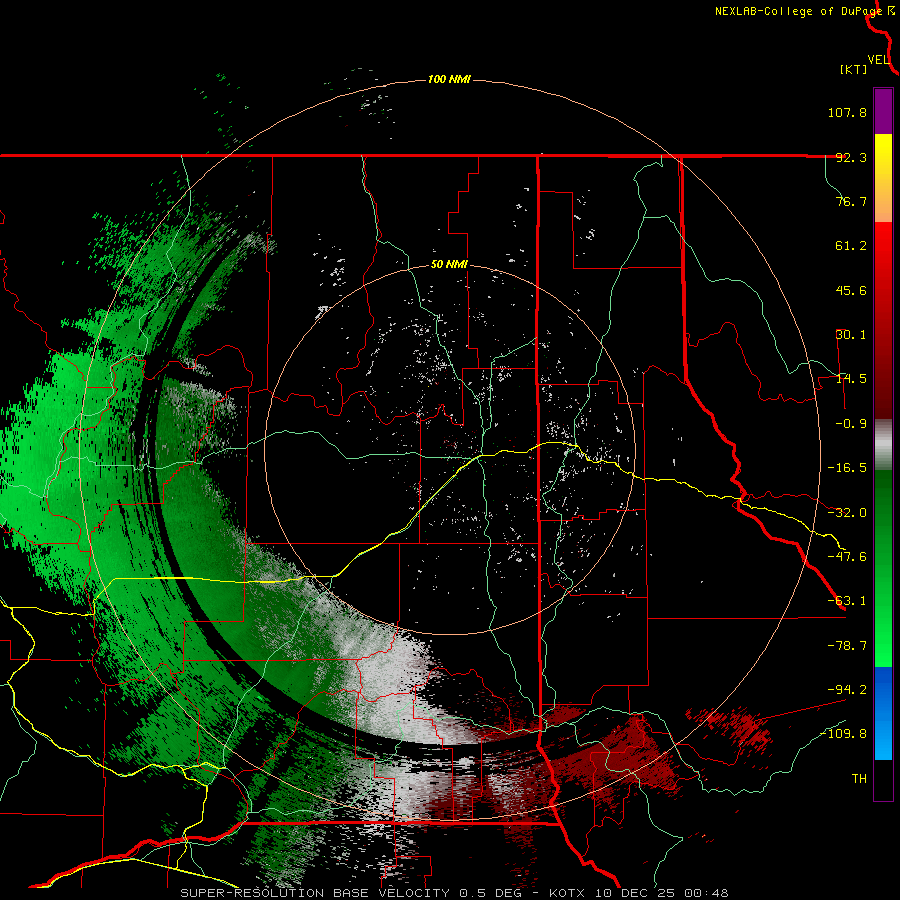
Task: Click the -47.6 velocity scale value
Action: 847,557
